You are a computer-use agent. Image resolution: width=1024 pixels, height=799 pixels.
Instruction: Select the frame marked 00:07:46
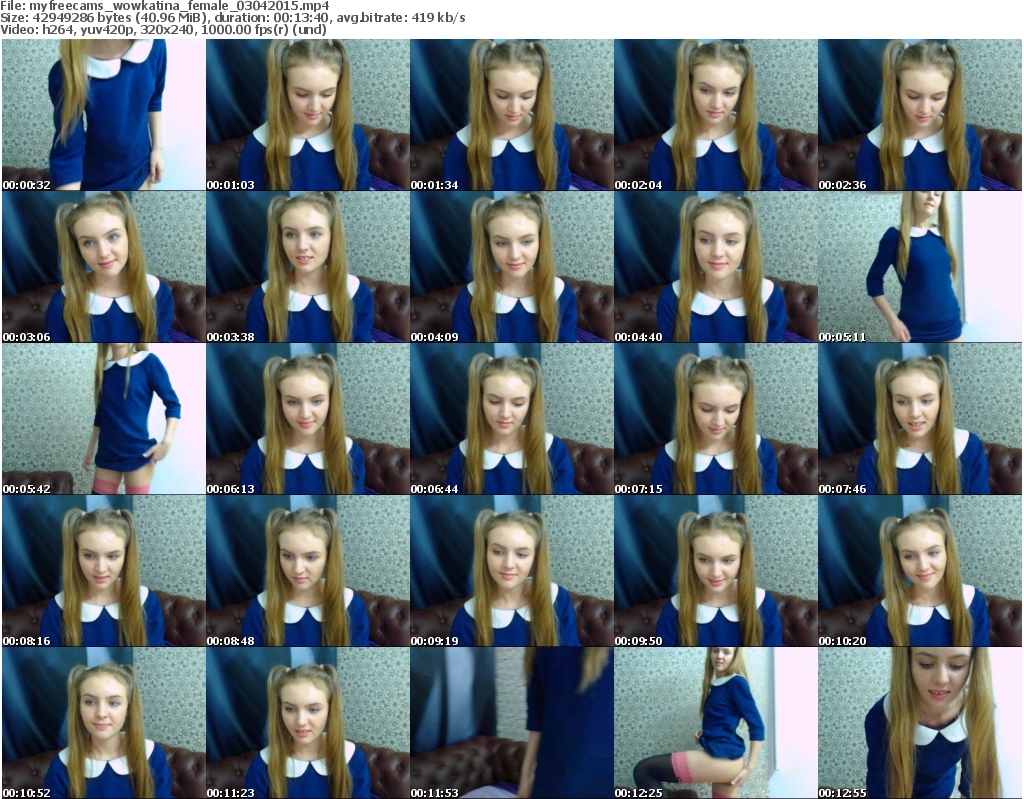(920, 419)
